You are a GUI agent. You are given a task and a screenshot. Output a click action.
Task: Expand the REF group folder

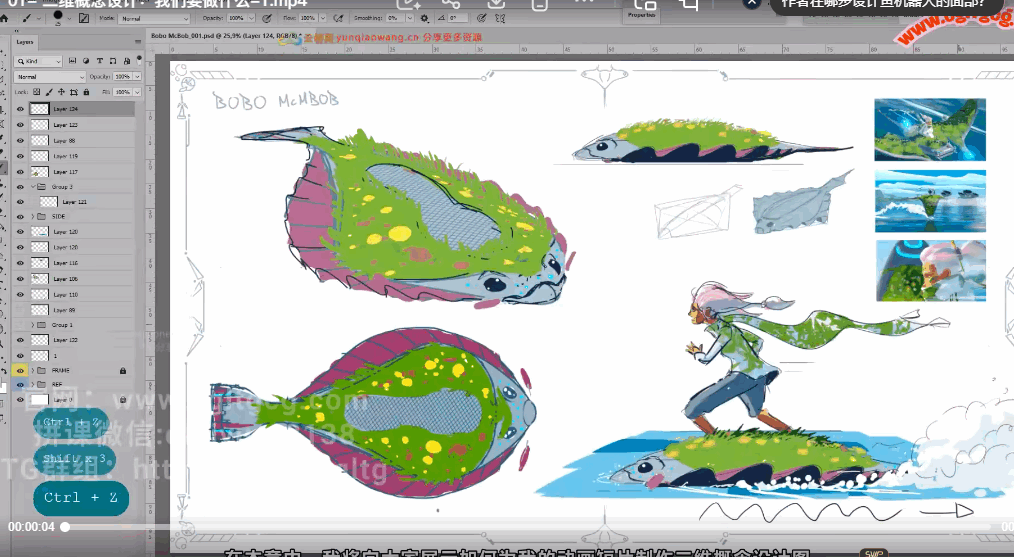point(33,384)
